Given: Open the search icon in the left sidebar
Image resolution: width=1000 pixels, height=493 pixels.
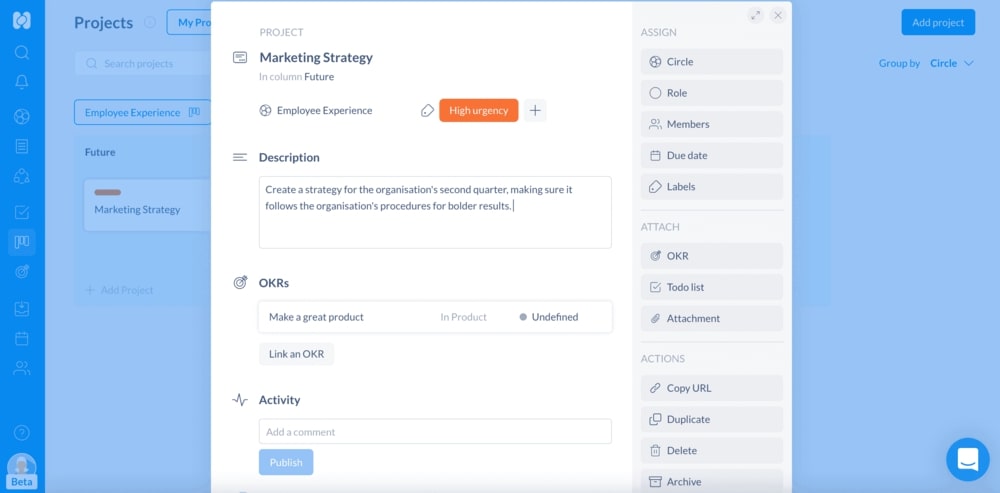Looking at the screenshot, I should point(22,52).
